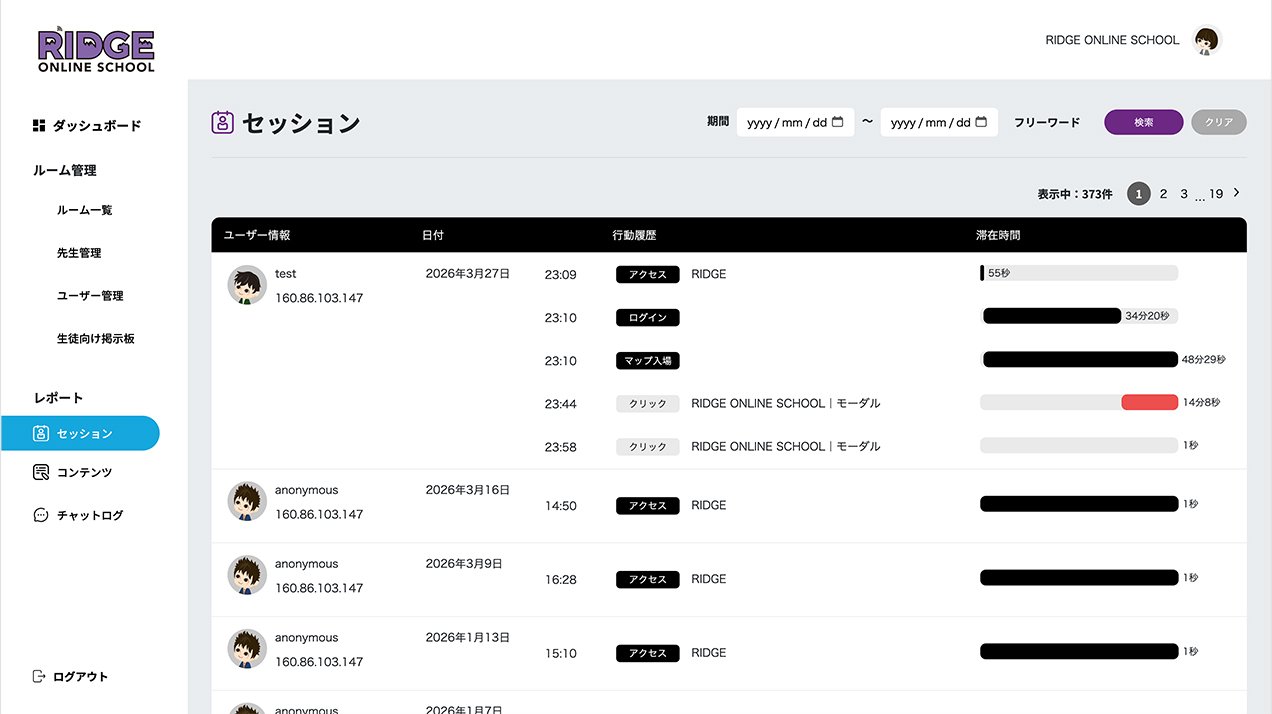Jump to page 19 of results
The width and height of the screenshot is (1272, 714).
[1216, 194]
